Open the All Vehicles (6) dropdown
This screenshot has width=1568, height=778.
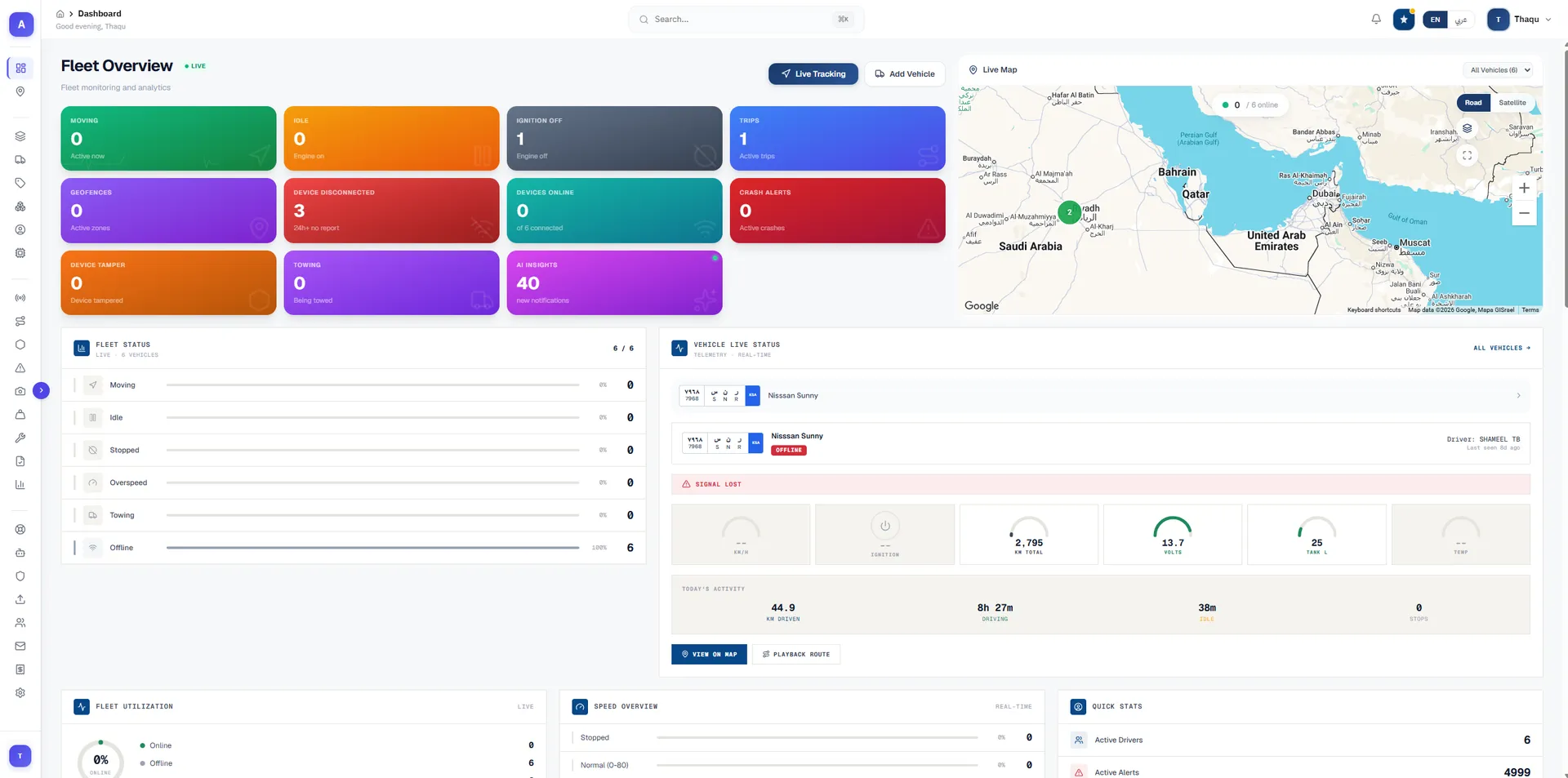(x=1498, y=70)
